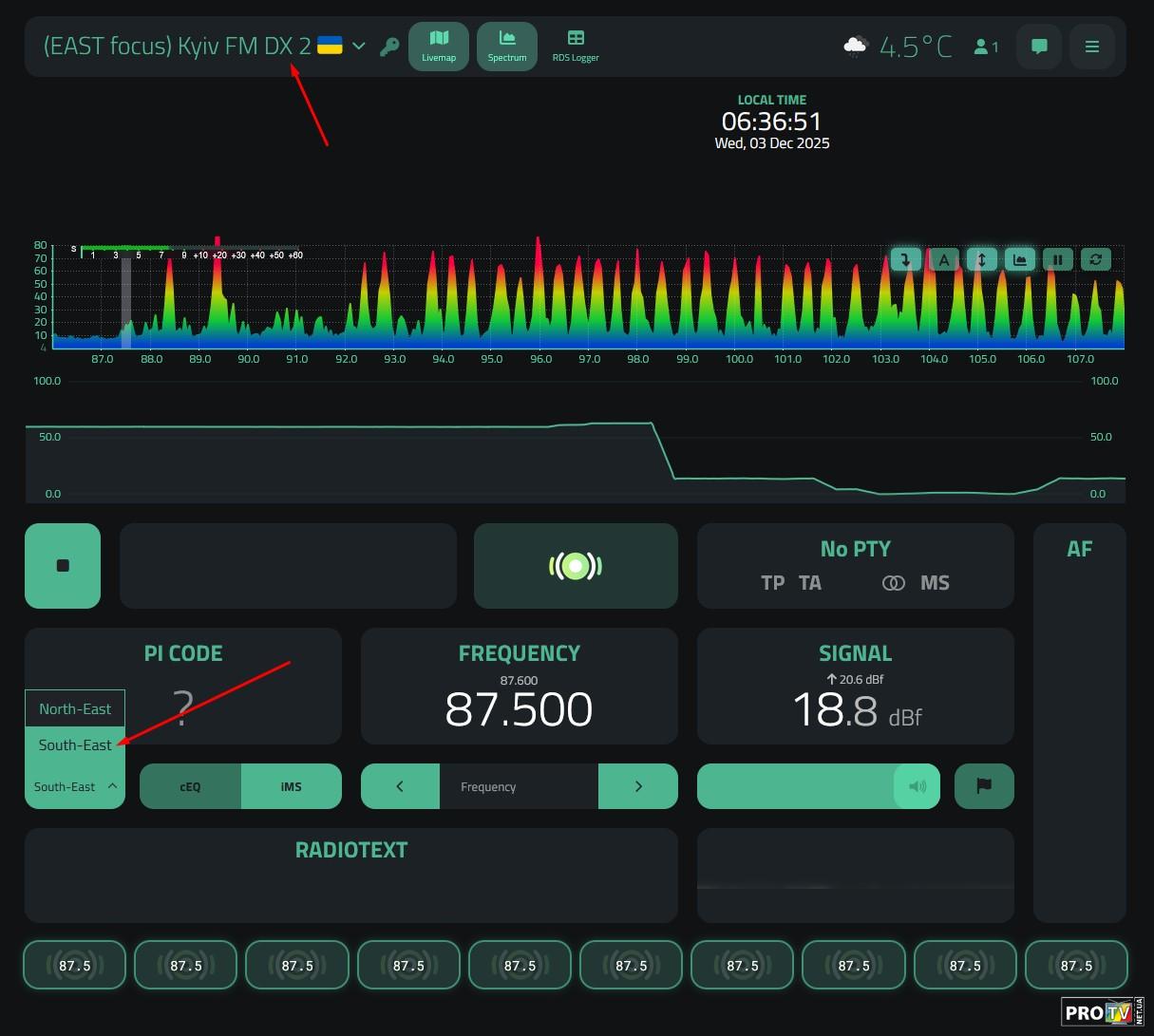Expand the server name dropdown chevron
The width and height of the screenshot is (1154, 1036).
pyautogui.click(x=359, y=46)
